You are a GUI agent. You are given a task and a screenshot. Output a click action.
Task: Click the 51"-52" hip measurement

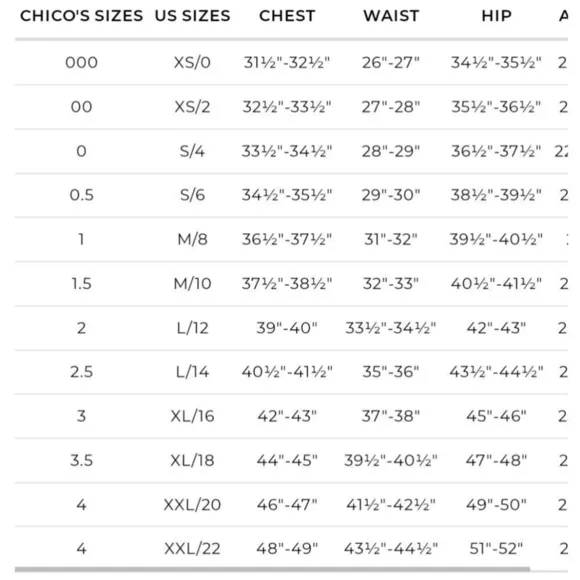point(496,549)
